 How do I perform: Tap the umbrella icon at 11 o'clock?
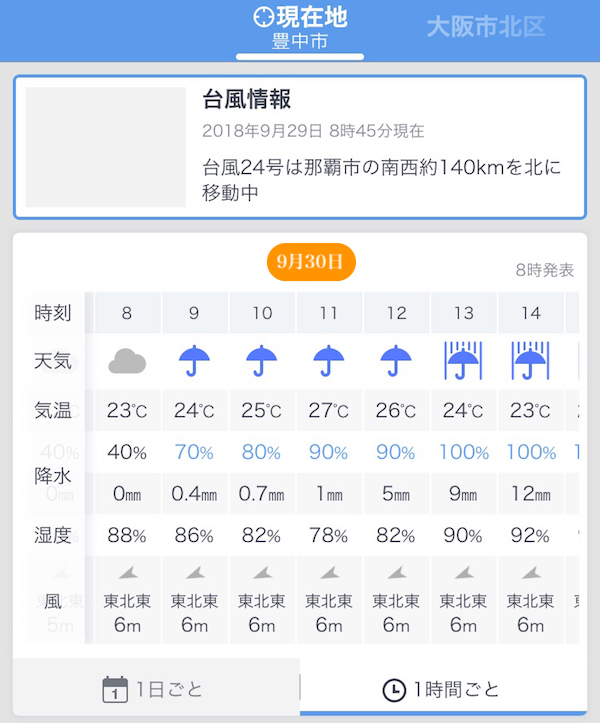pyautogui.click(x=329, y=360)
